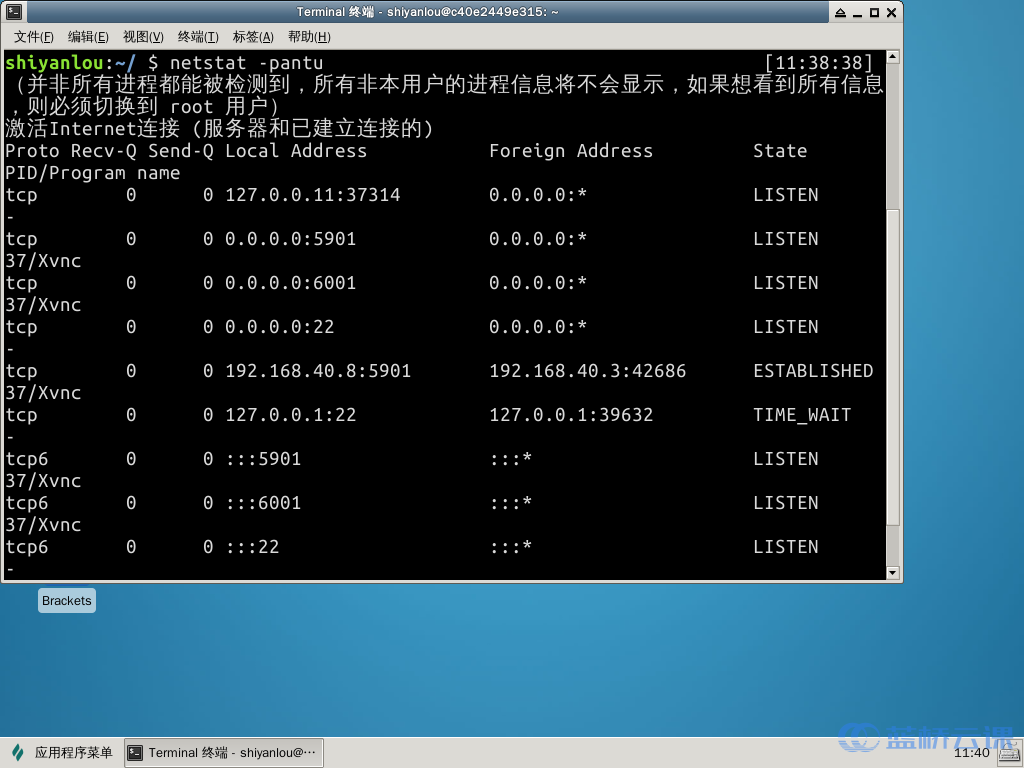Close the Terminal window
The width and height of the screenshot is (1024, 768).
pos(891,12)
